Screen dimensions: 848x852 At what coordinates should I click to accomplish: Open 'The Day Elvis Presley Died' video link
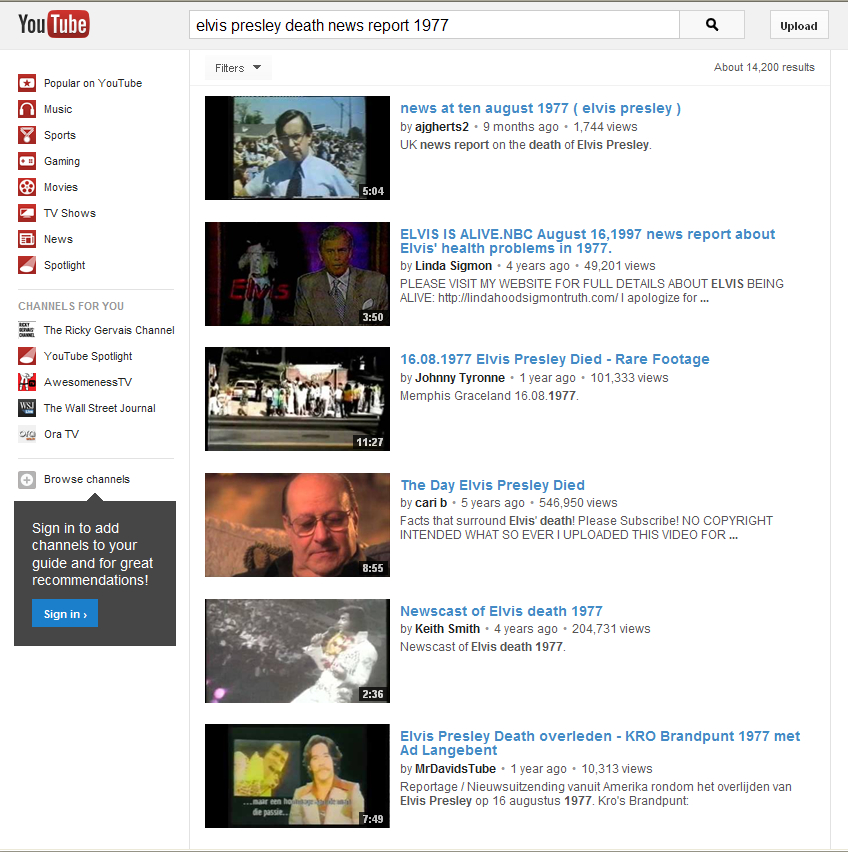pyautogui.click(x=492, y=485)
